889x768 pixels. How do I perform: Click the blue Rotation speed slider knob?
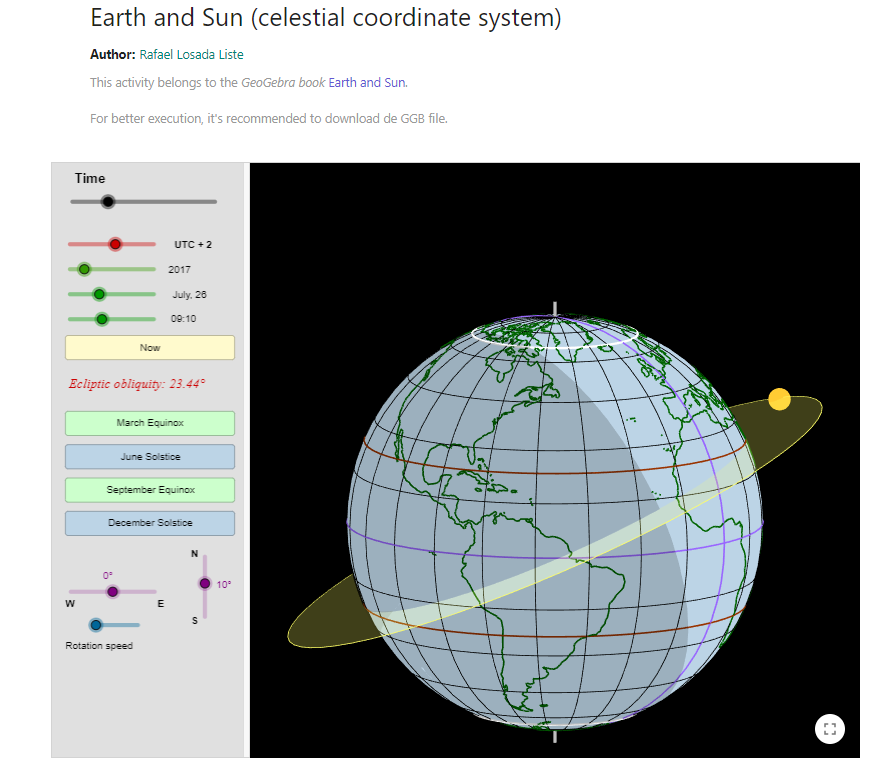96,625
